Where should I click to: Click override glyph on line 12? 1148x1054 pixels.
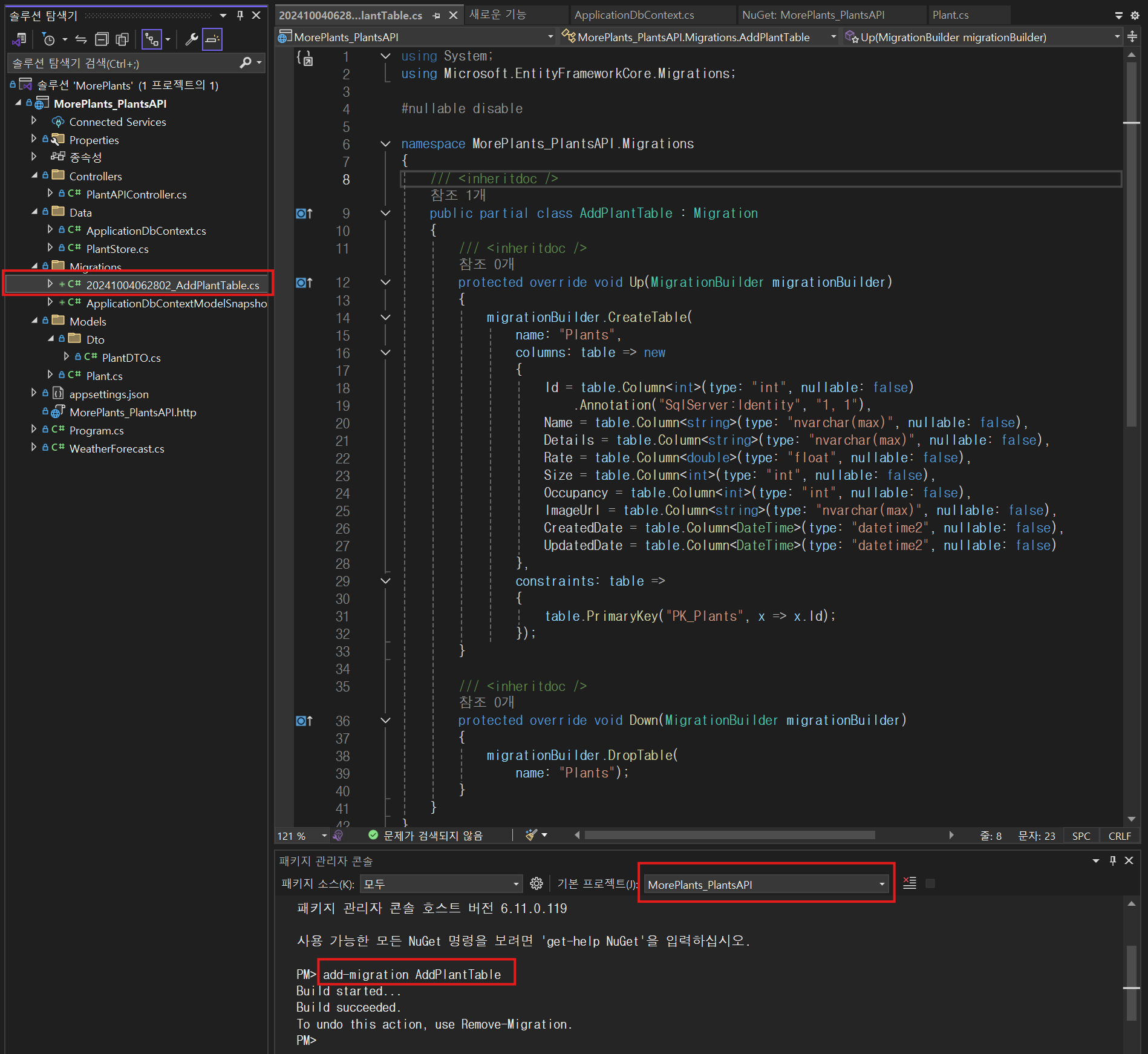coord(304,283)
